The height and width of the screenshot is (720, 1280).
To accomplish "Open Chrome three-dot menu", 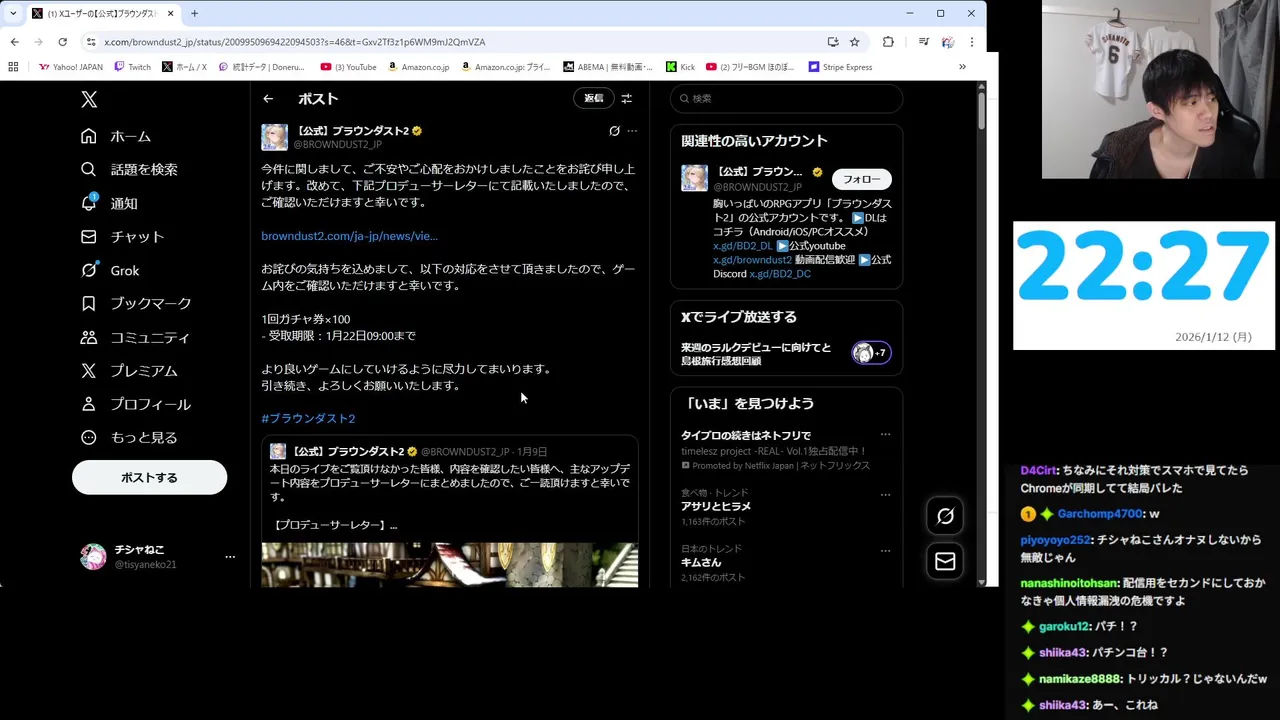I will pyautogui.click(x=971, y=42).
